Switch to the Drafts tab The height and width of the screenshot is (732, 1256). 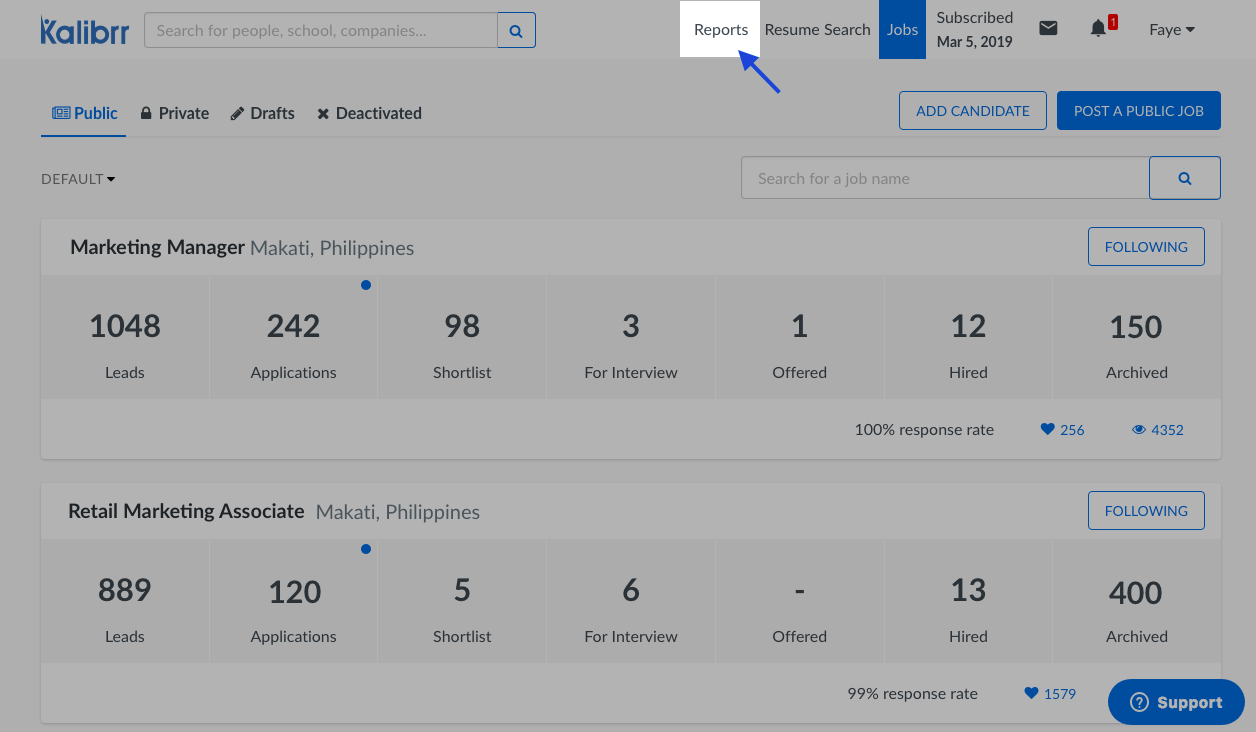point(262,114)
